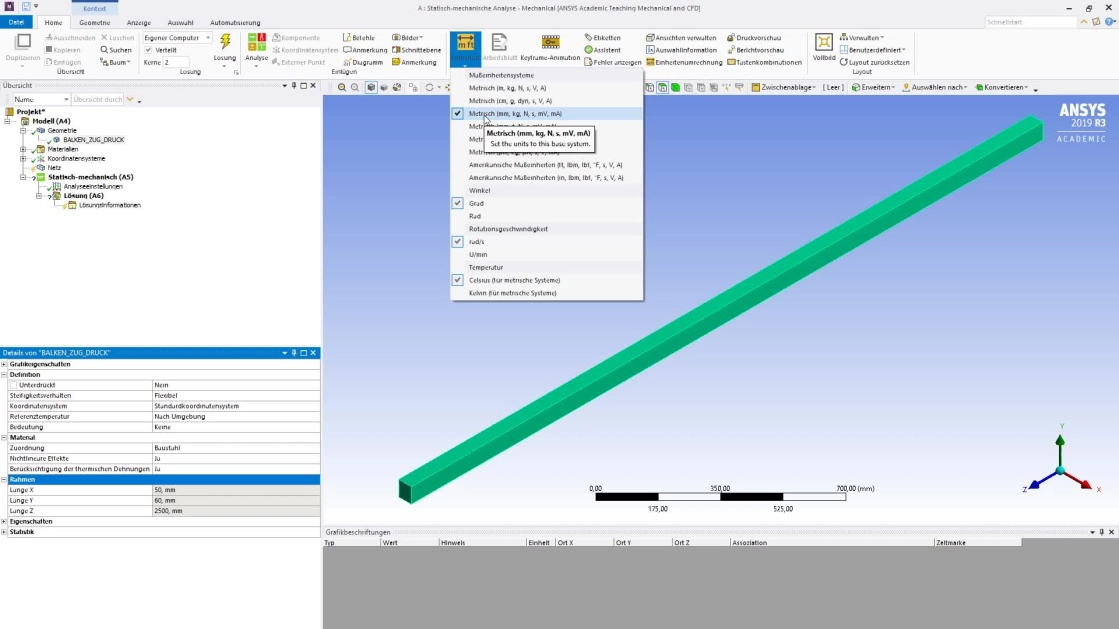The height and width of the screenshot is (629, 1119).
Task: Select Kelvin (für metrische Systeme)
Action: tap(547, 293)
